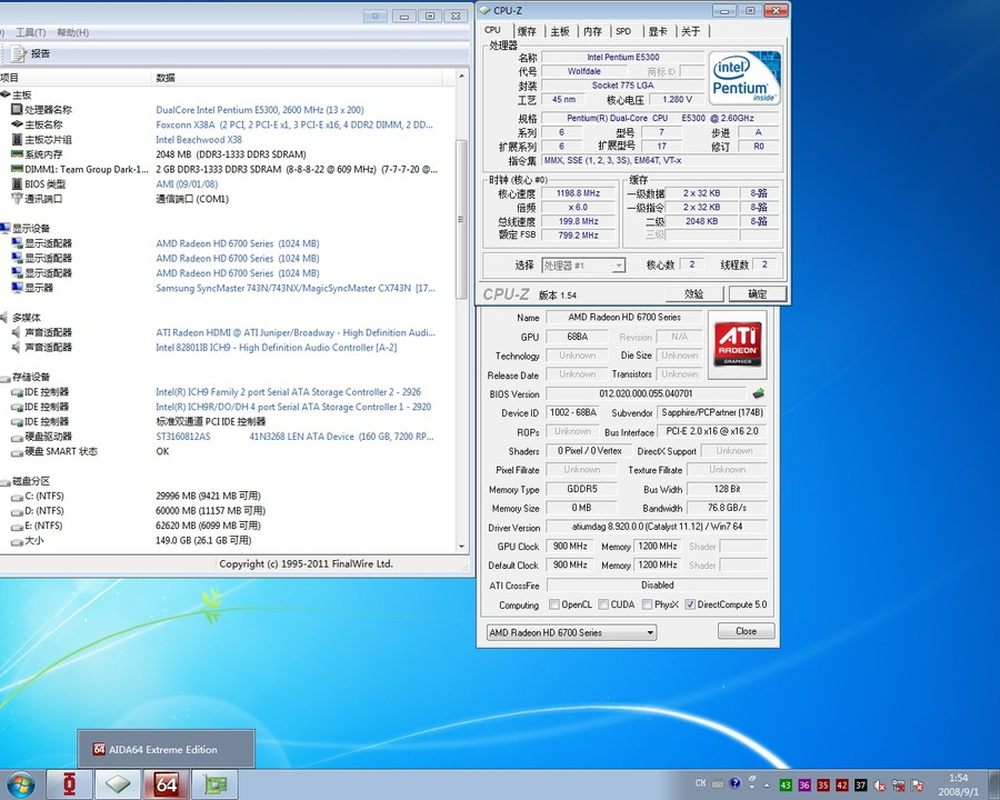Enable the OpenCL checkbox
This screenshot has height=800, width=1000.
pos(555,605)
